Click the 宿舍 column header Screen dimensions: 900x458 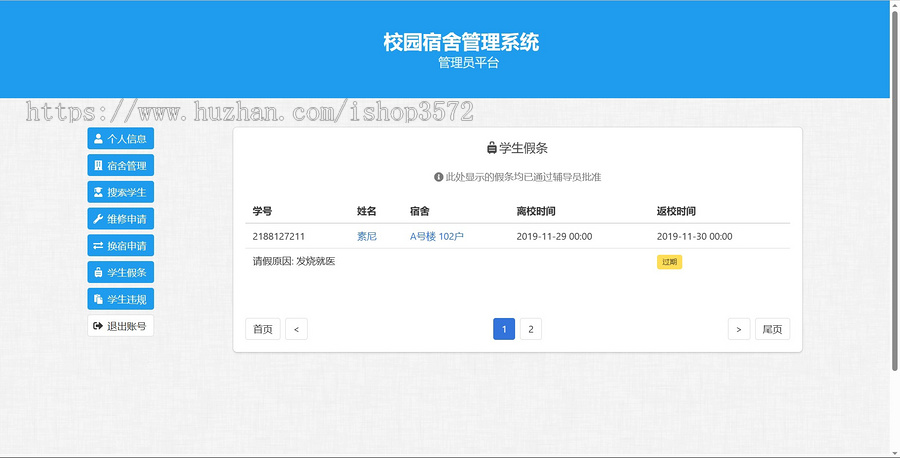click(420, 211)
